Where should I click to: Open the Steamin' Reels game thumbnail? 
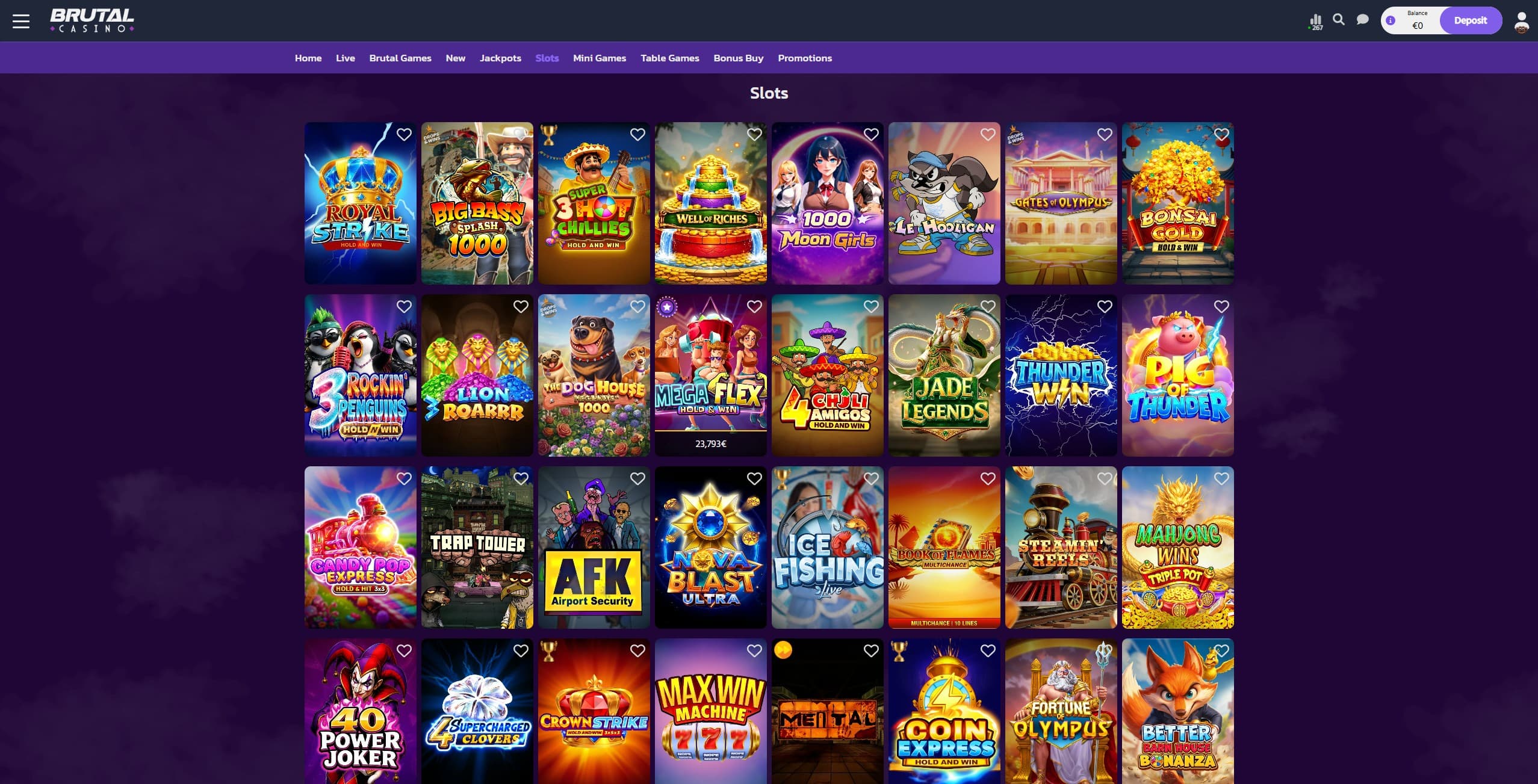[x=1061, y=548]
